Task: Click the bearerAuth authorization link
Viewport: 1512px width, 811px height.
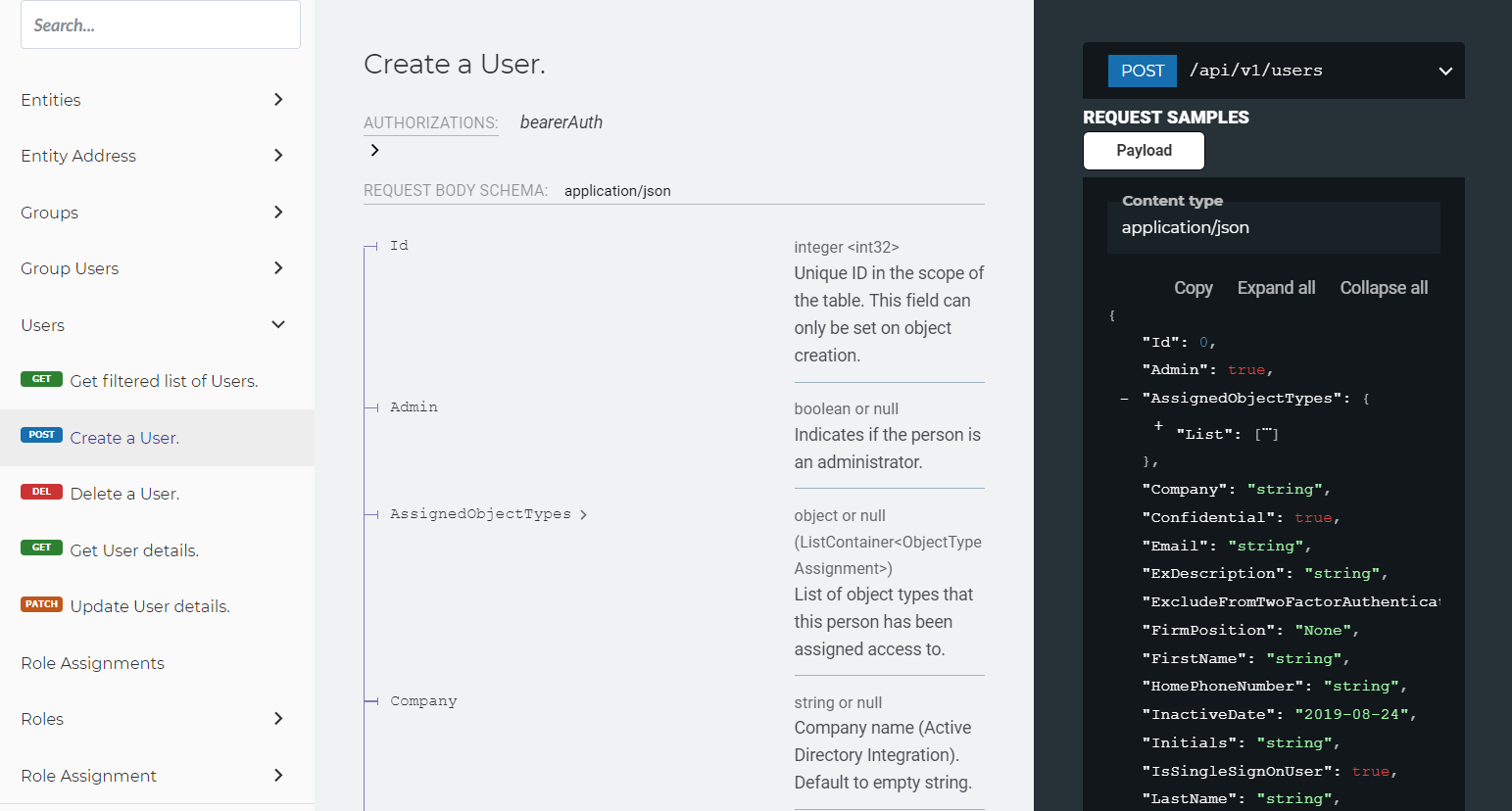Action: 561,121
